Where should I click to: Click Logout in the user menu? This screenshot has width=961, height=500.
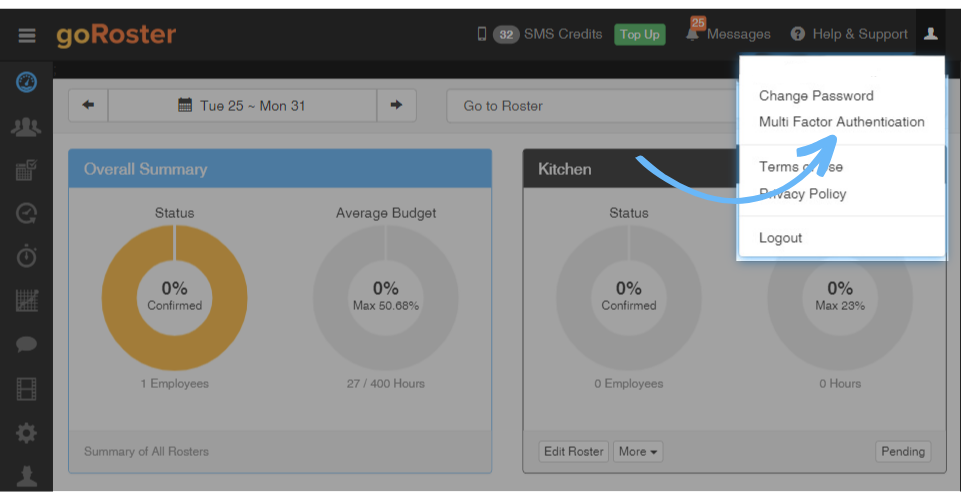pyautogui.click(x=780, y=238)
